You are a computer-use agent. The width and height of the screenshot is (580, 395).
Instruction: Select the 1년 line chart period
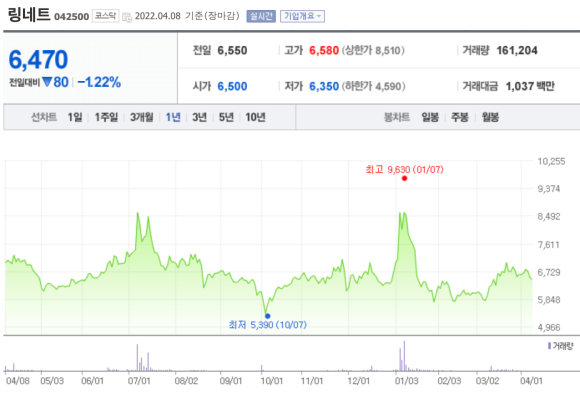point(173,117)
